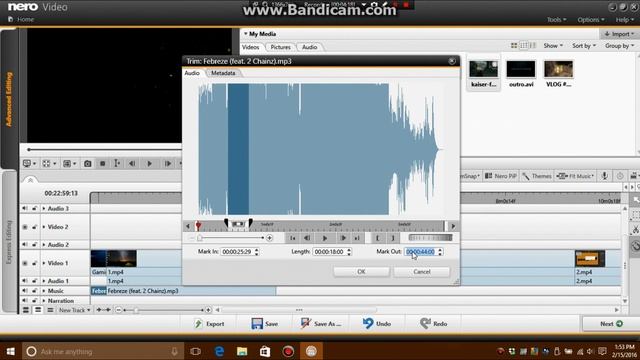Select the VLOG video thumbnail
The image size is (640, 360).
click(559, 73)
